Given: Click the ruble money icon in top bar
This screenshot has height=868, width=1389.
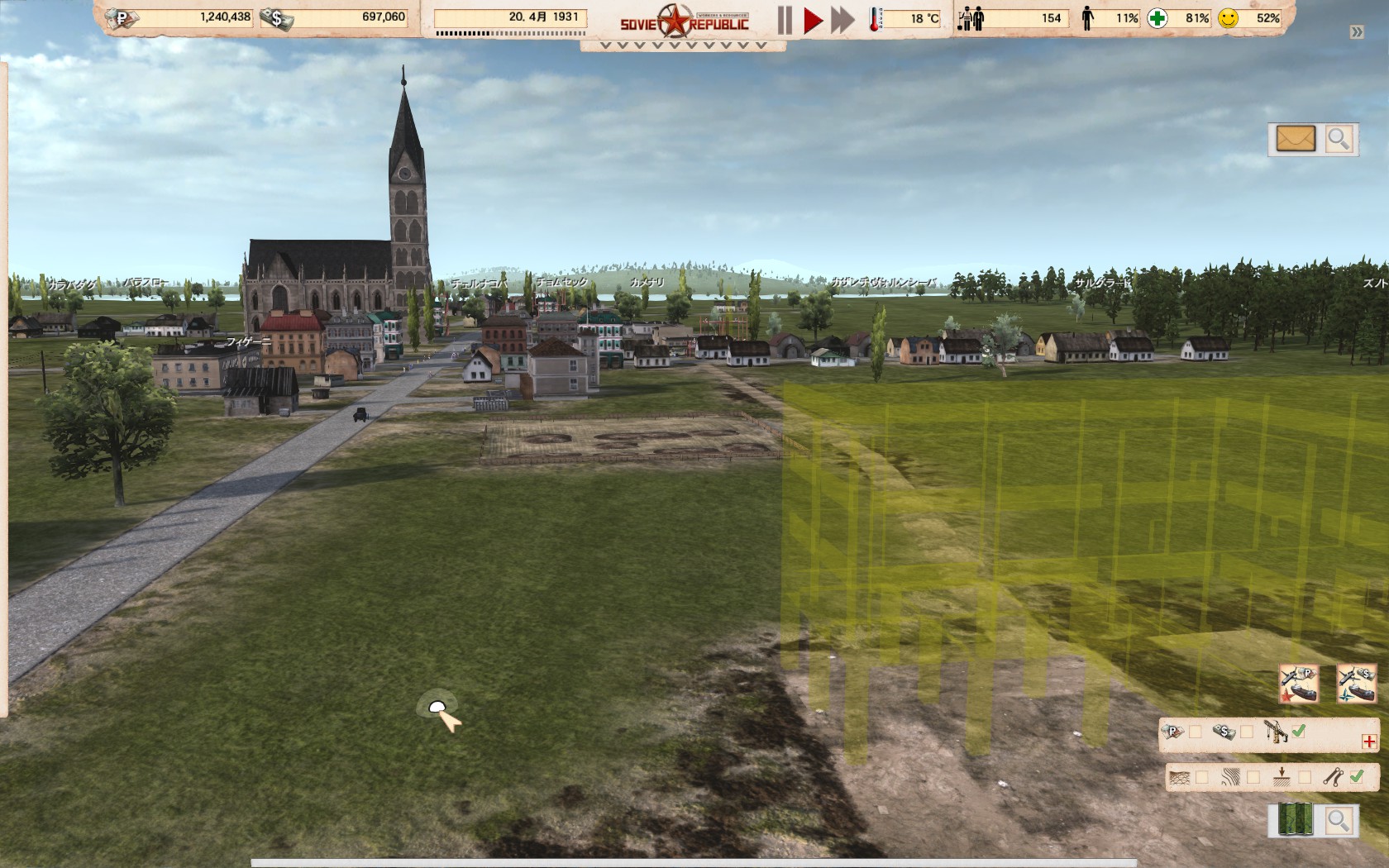Looking at the screenshot, I should [x=122, y=19].
